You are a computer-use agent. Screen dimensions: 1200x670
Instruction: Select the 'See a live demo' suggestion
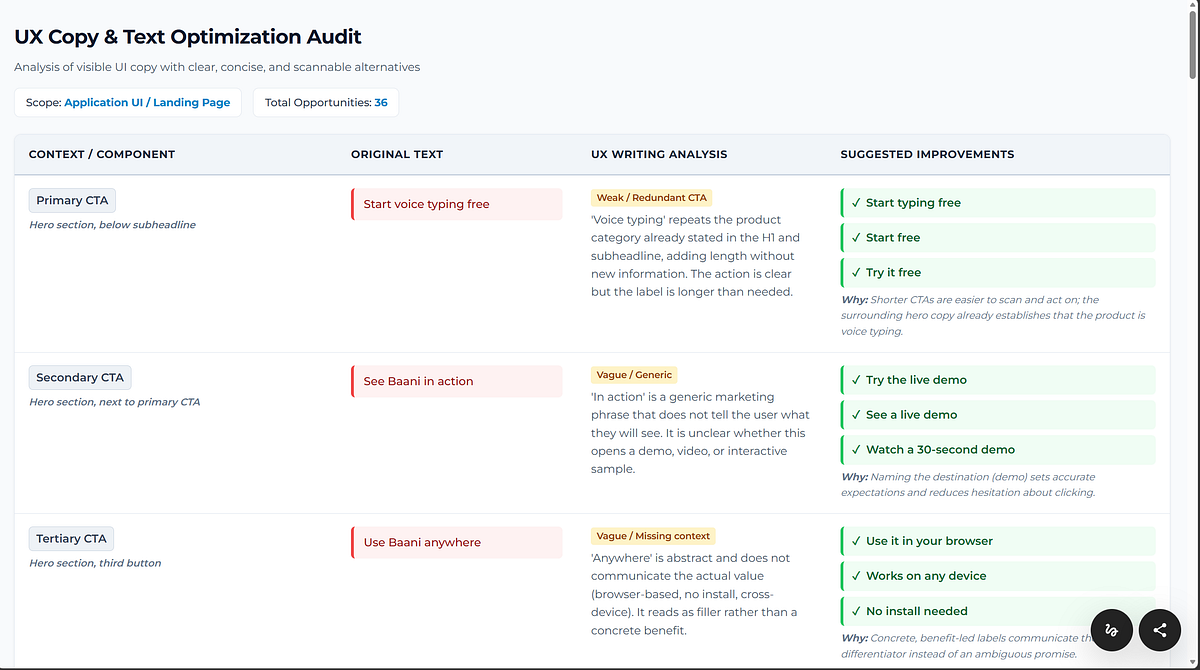click(998, 414)
